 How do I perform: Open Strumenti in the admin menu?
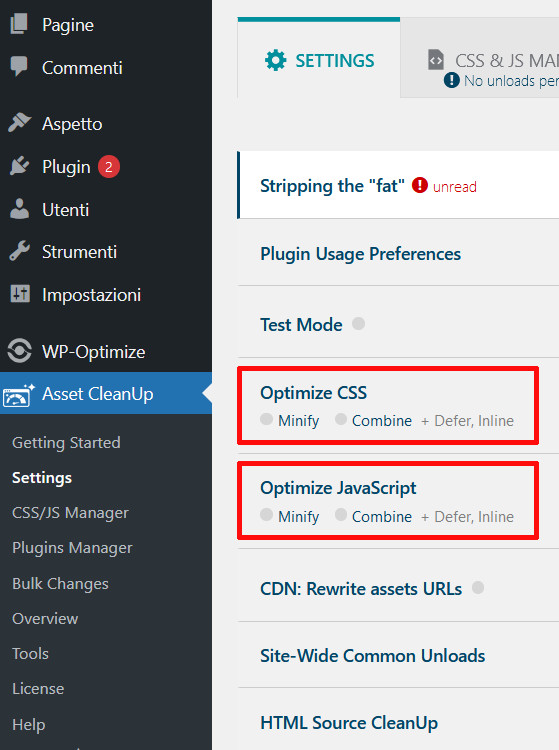(106, 252)
